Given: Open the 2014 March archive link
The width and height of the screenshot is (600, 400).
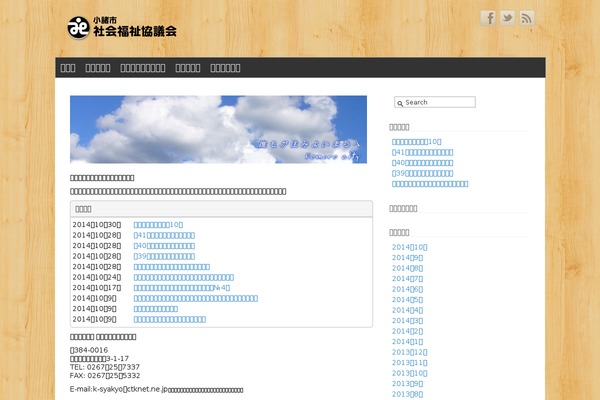Looking at the screenshot, I should pyautogui.click(x=408, y=321).
